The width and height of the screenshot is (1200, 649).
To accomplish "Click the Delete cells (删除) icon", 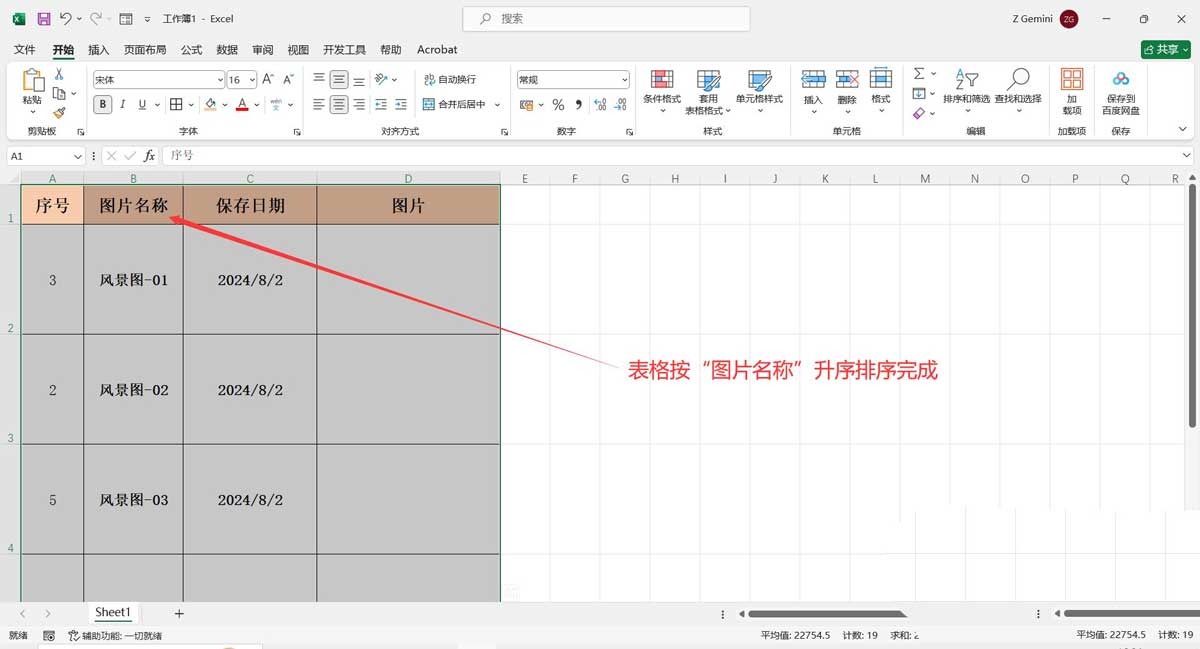I will pos(847,80).
